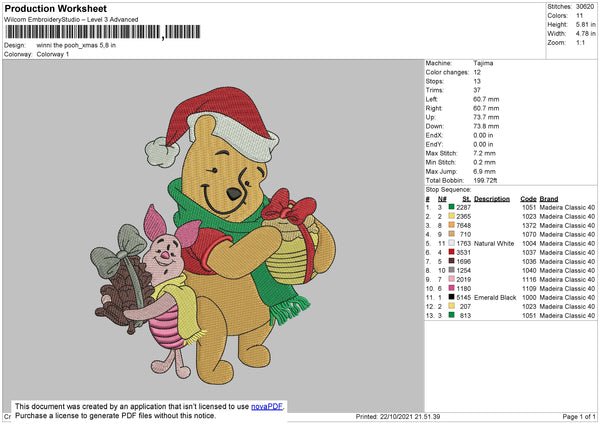Click the Colors value '11'

click(x=579, y=16)
